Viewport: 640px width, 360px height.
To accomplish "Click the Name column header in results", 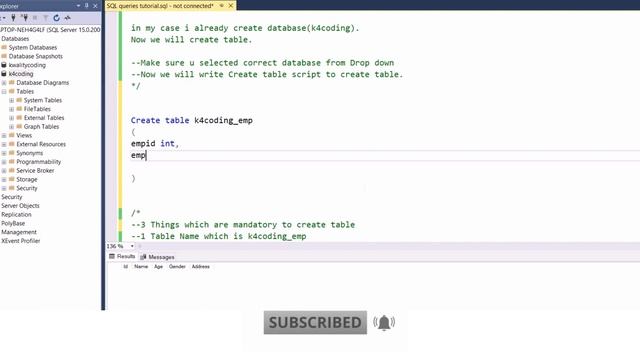I will point(141,267).
